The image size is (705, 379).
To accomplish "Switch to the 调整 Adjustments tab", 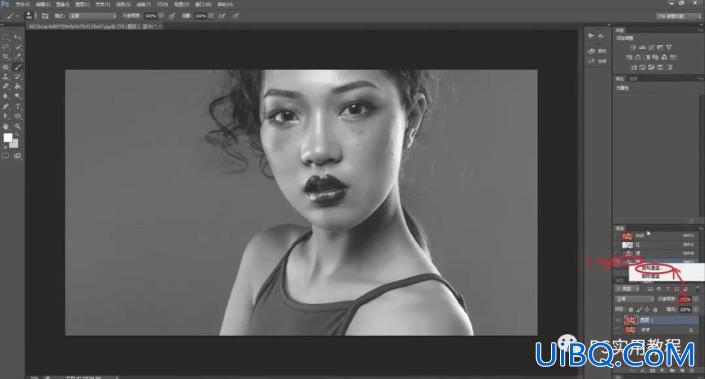I will tap(620, 30).
